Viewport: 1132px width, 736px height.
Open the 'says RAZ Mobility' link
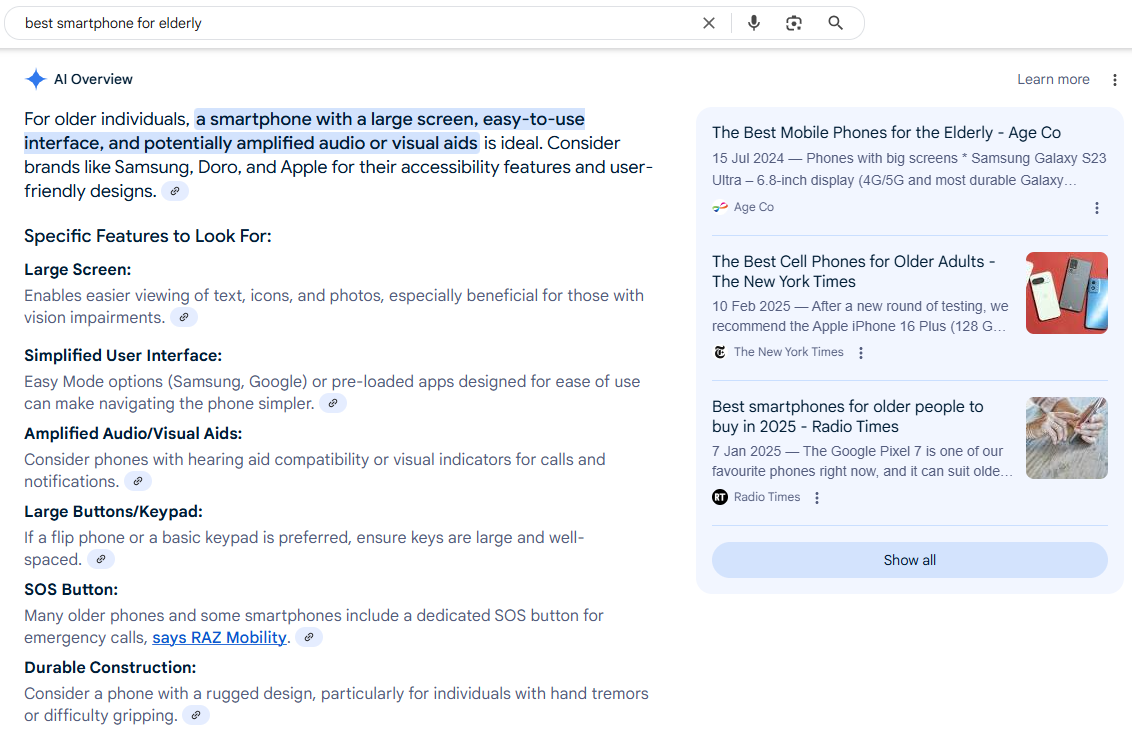(x=220, y=638)
